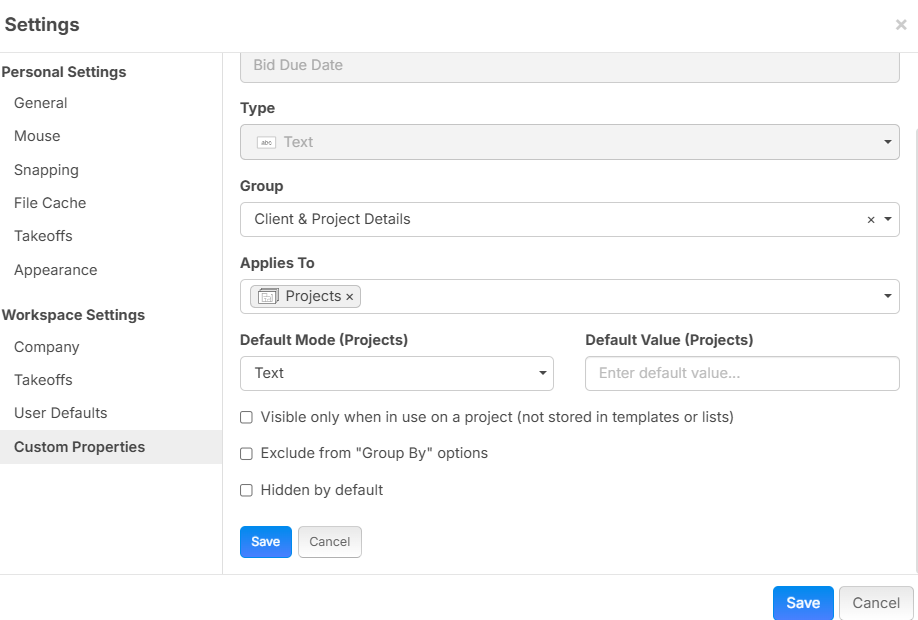The height and width of the screenshot is (620, 918).
Task: Toggle the Hidden by default checkbox
Action: pos(246,491)
